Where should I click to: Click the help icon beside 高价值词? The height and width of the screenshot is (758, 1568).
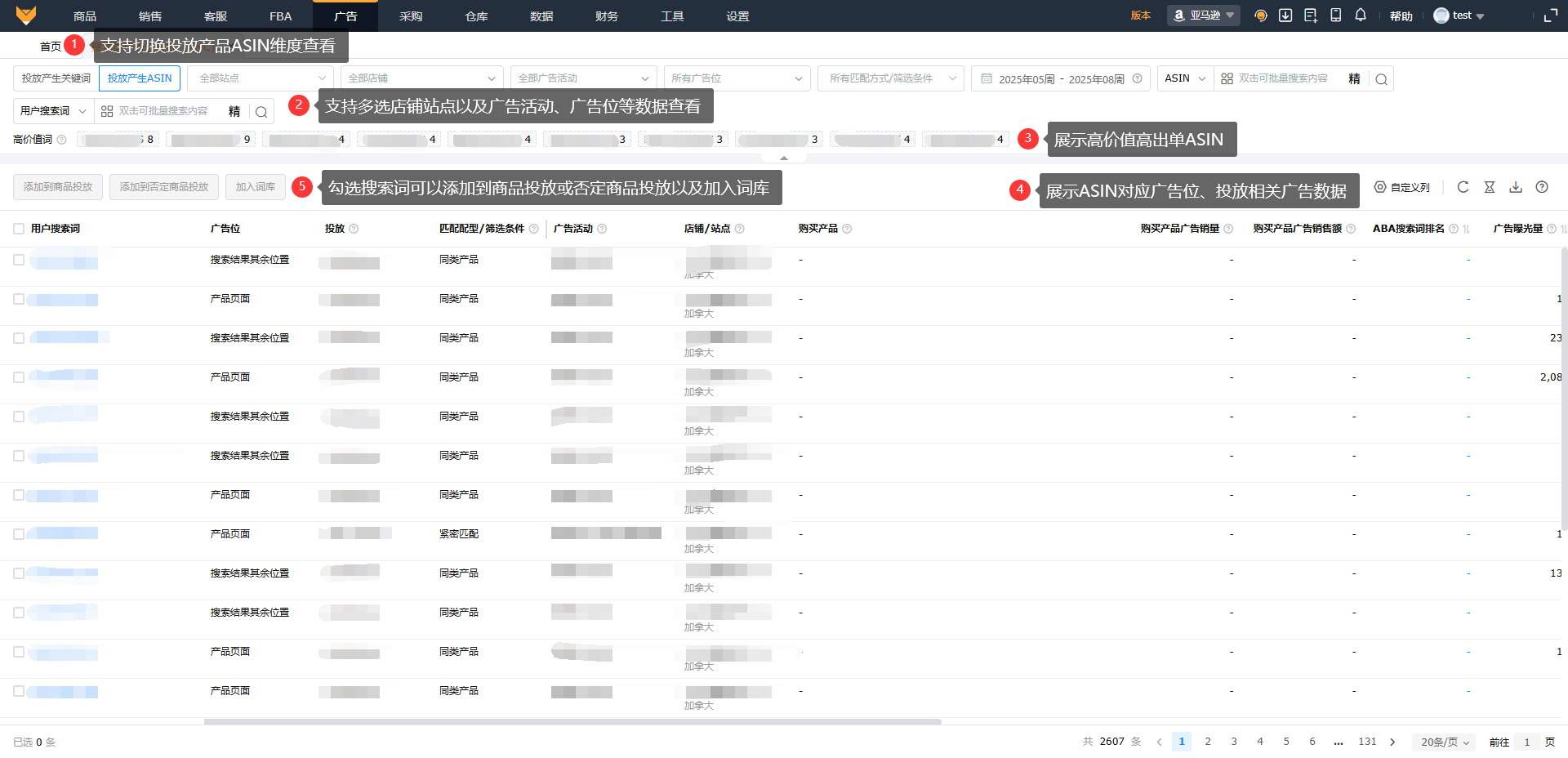61,140
